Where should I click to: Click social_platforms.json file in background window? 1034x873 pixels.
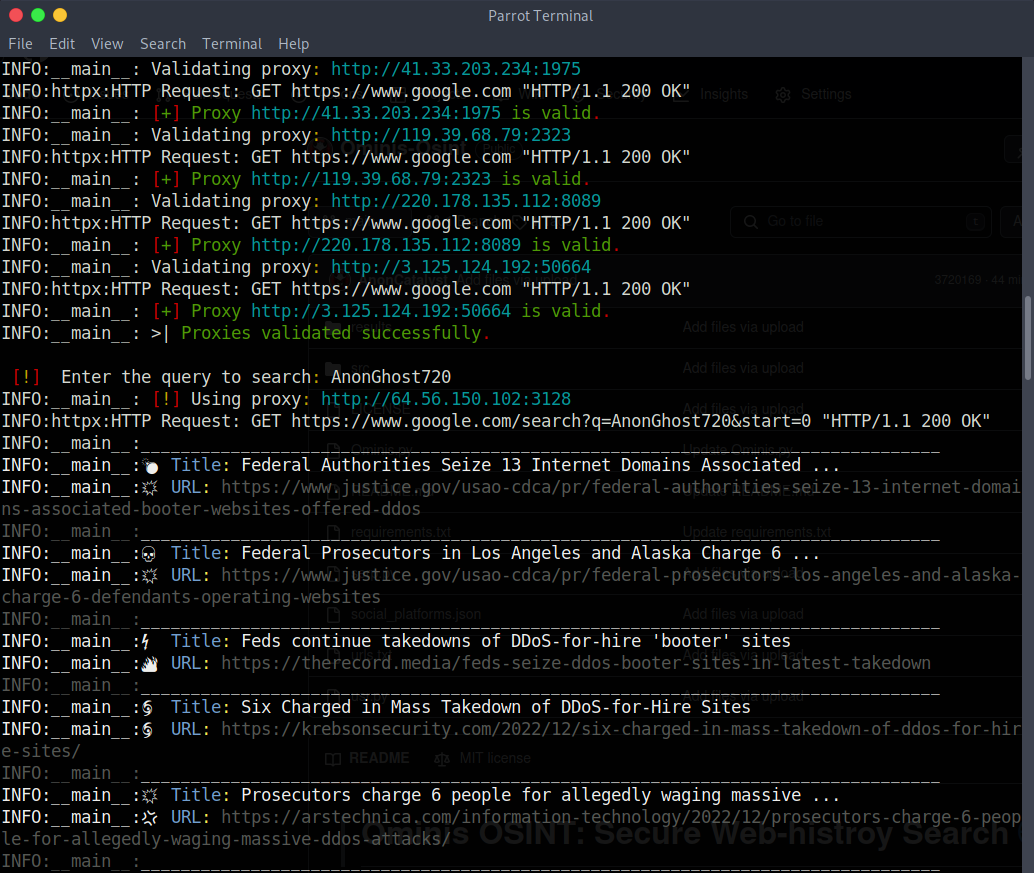(x=415, y=615)
